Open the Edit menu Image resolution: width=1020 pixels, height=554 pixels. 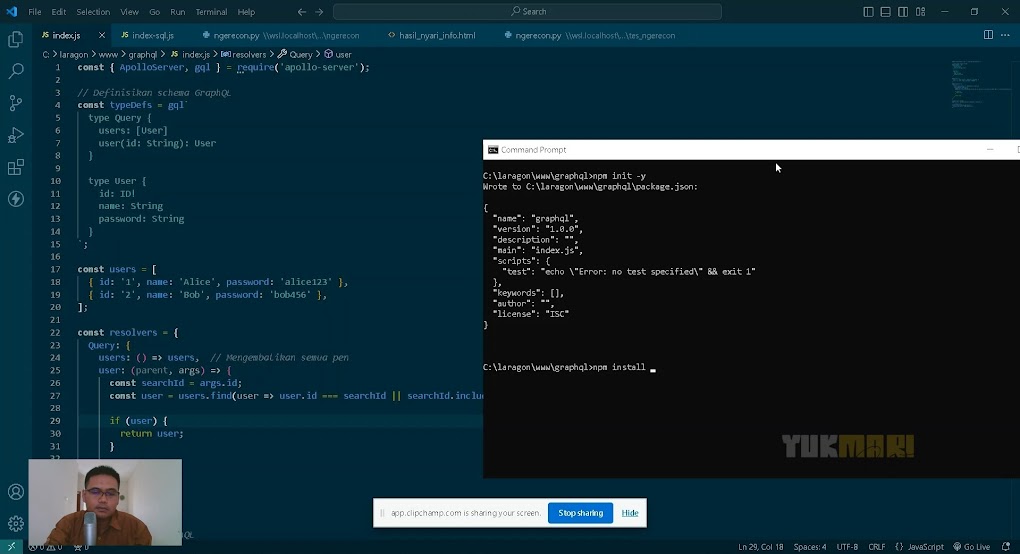59,12
